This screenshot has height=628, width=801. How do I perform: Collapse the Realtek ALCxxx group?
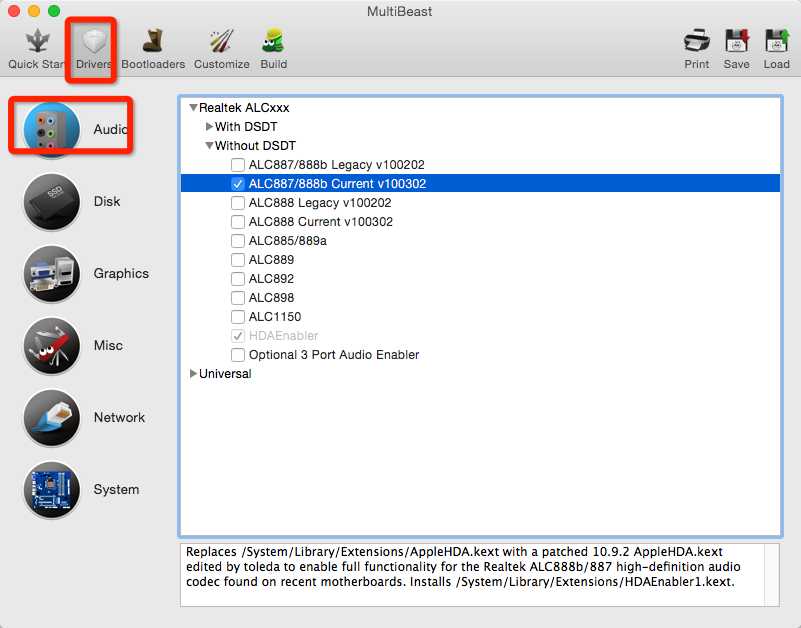193,108
